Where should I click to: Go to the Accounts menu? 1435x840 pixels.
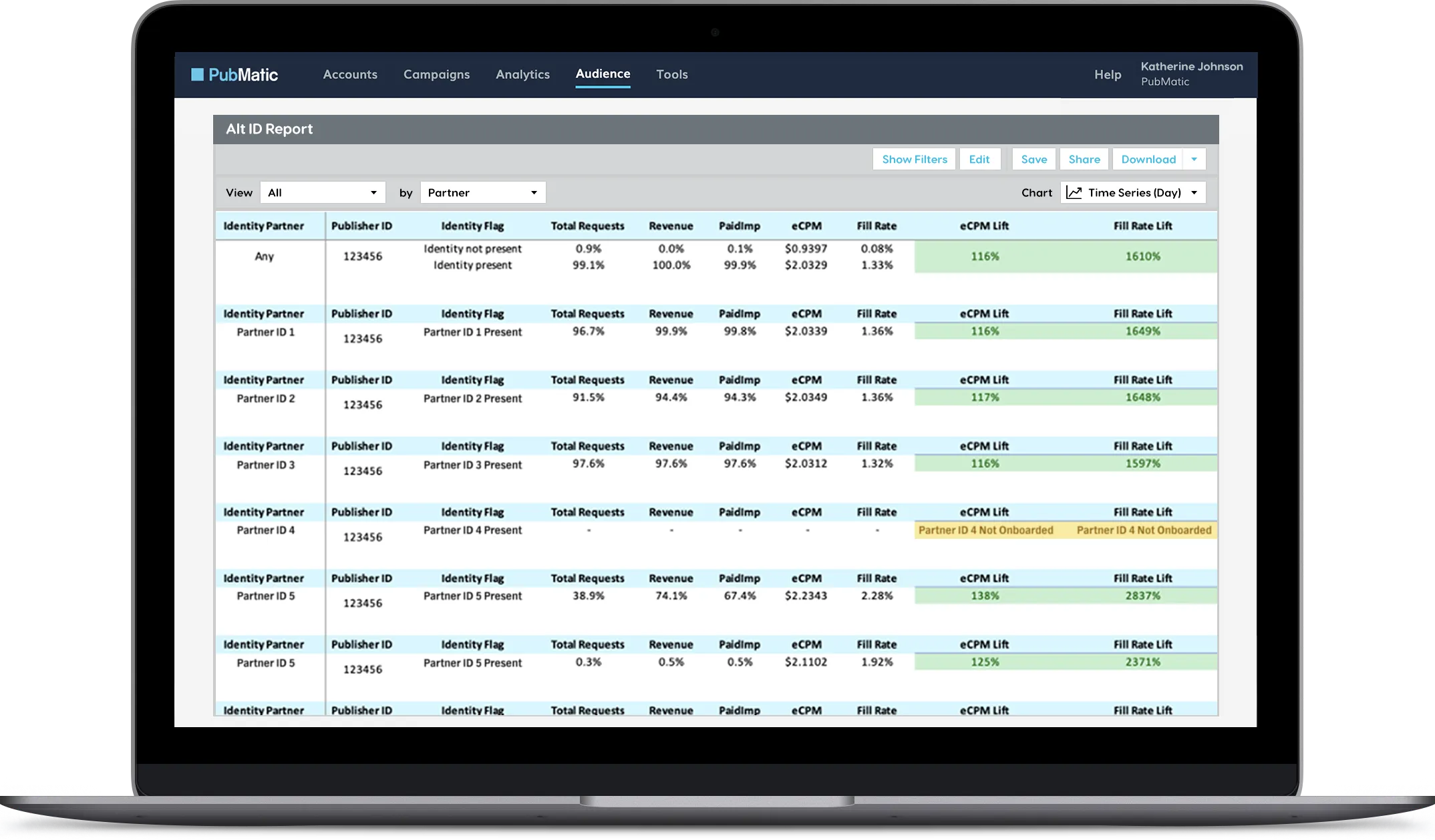coord(350,74)
